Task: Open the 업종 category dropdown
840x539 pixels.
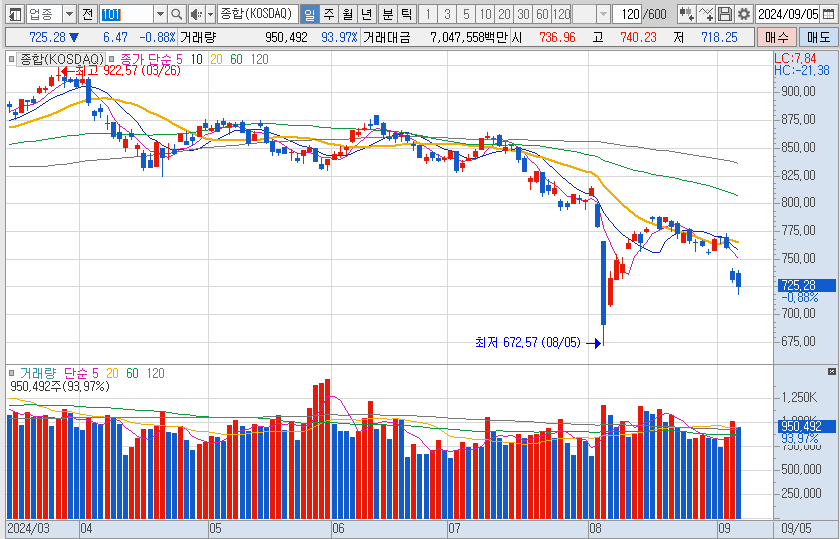Action: [69, 14]
